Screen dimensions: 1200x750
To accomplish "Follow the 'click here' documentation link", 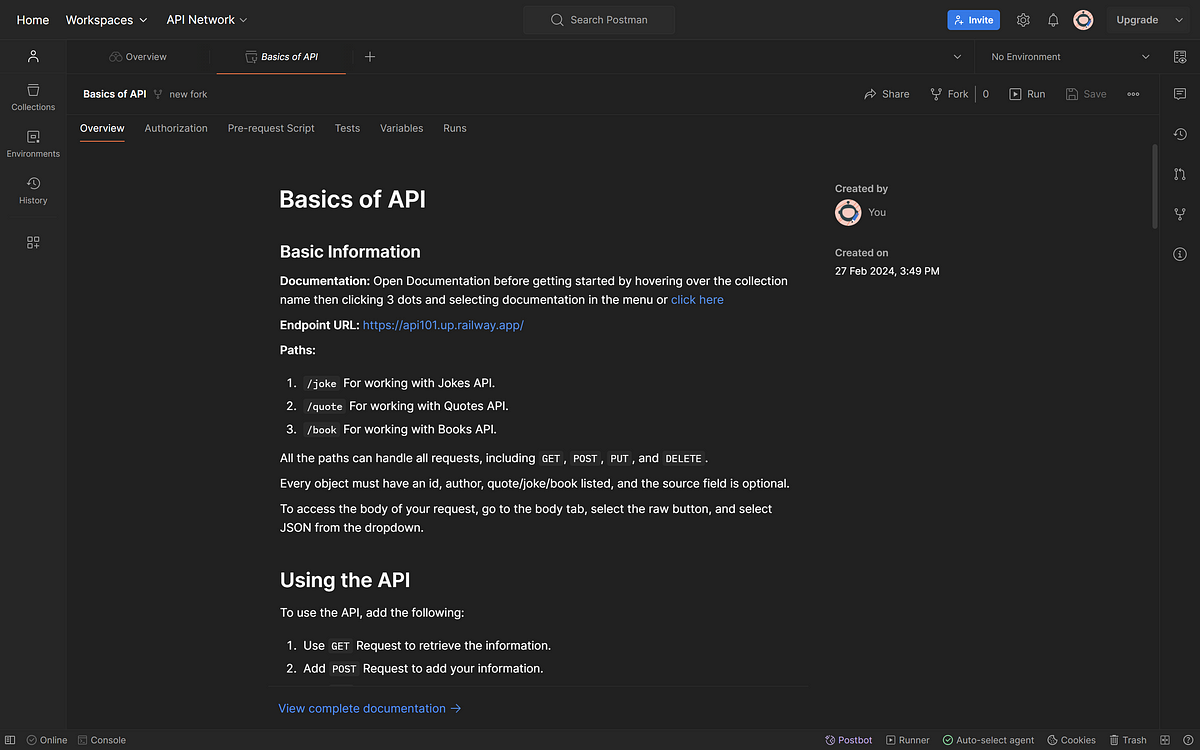I will [x=697, y=300].
